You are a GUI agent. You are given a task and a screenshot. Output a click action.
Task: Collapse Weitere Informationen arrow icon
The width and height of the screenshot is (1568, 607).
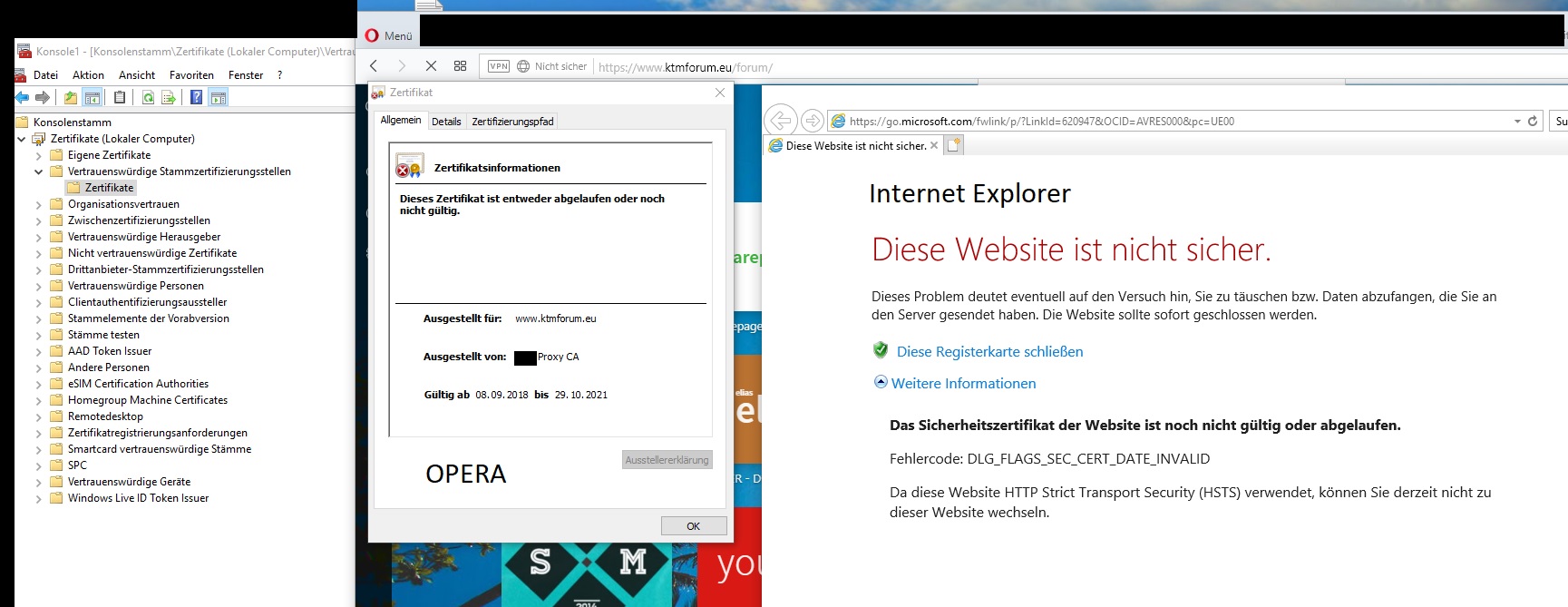881,382
